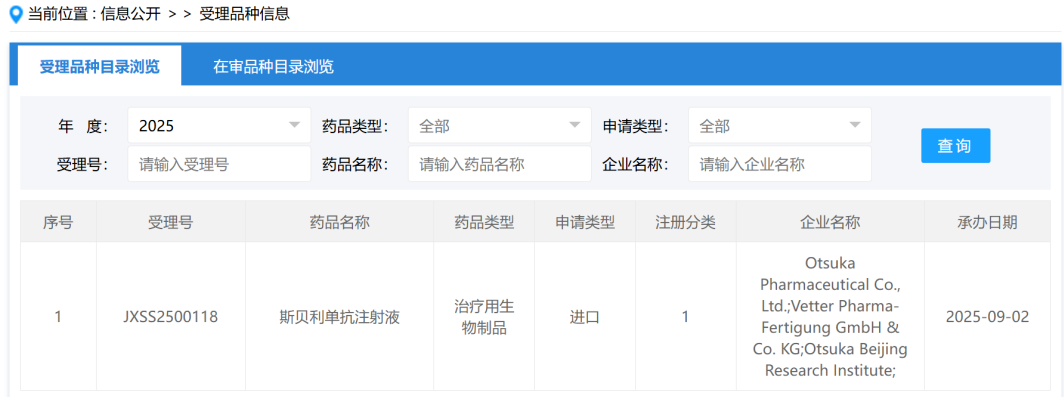Screen dimensions: 1064x397
Task: Open the 申请类型 dropdown
Action: pos(780,126)
